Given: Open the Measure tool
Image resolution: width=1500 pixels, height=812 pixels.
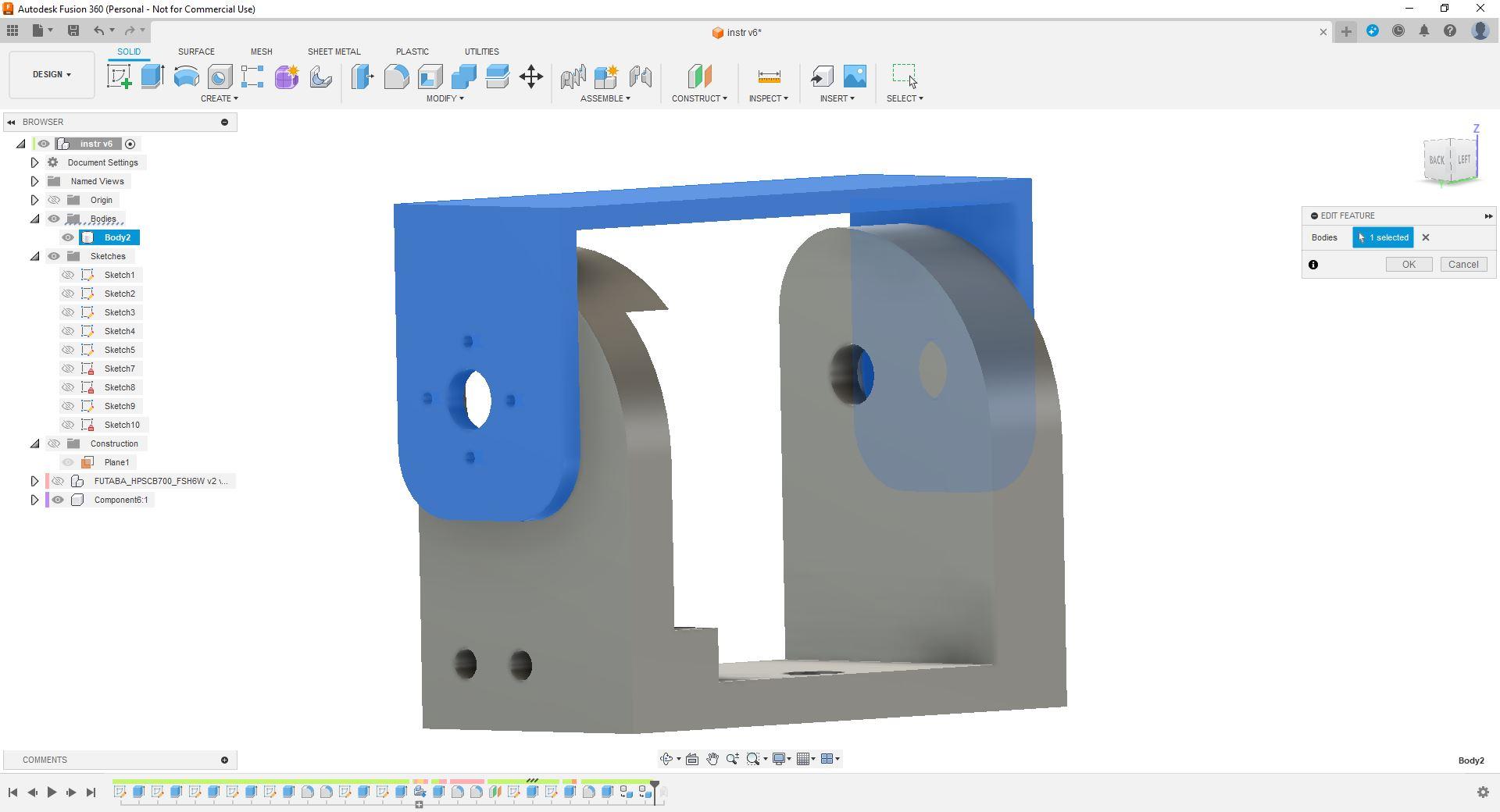Looking at the screenshot, I should (x=769, y=77).
